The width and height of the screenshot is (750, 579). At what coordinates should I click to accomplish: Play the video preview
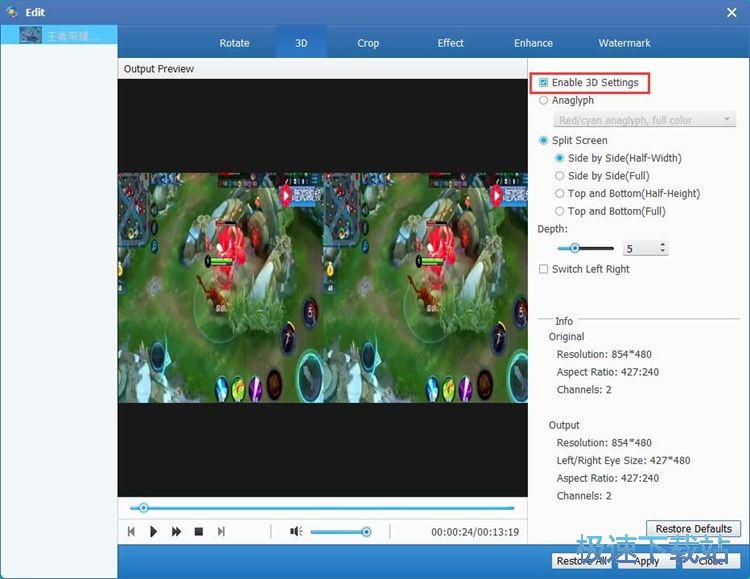pyautogui.click(x=153, y=532)
